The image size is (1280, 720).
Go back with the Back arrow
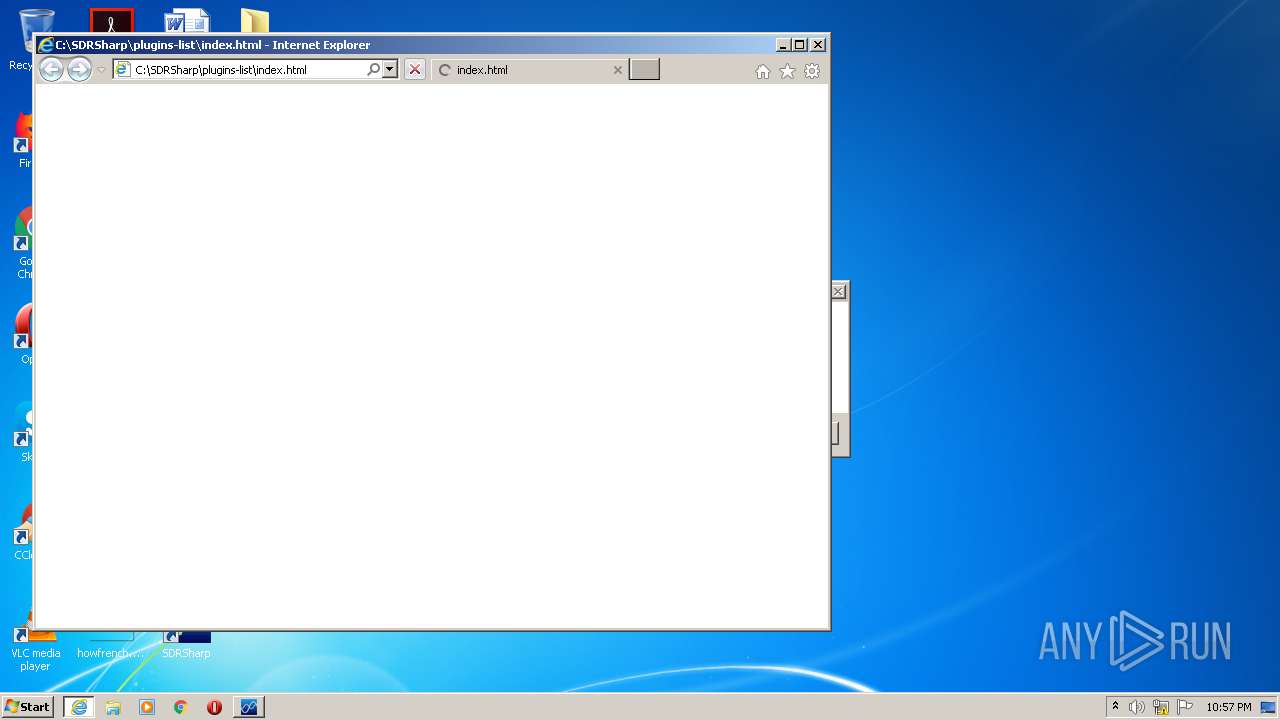(x=51, y=70)
